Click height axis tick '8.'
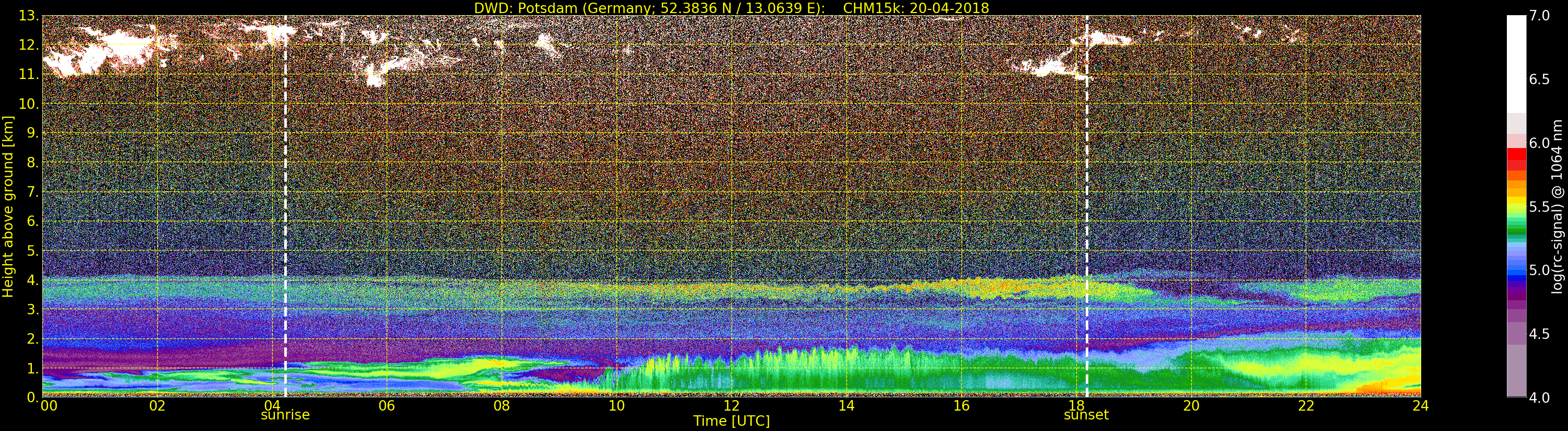Viewport: 1568px width, 431px height. click(x=32, y=162)
